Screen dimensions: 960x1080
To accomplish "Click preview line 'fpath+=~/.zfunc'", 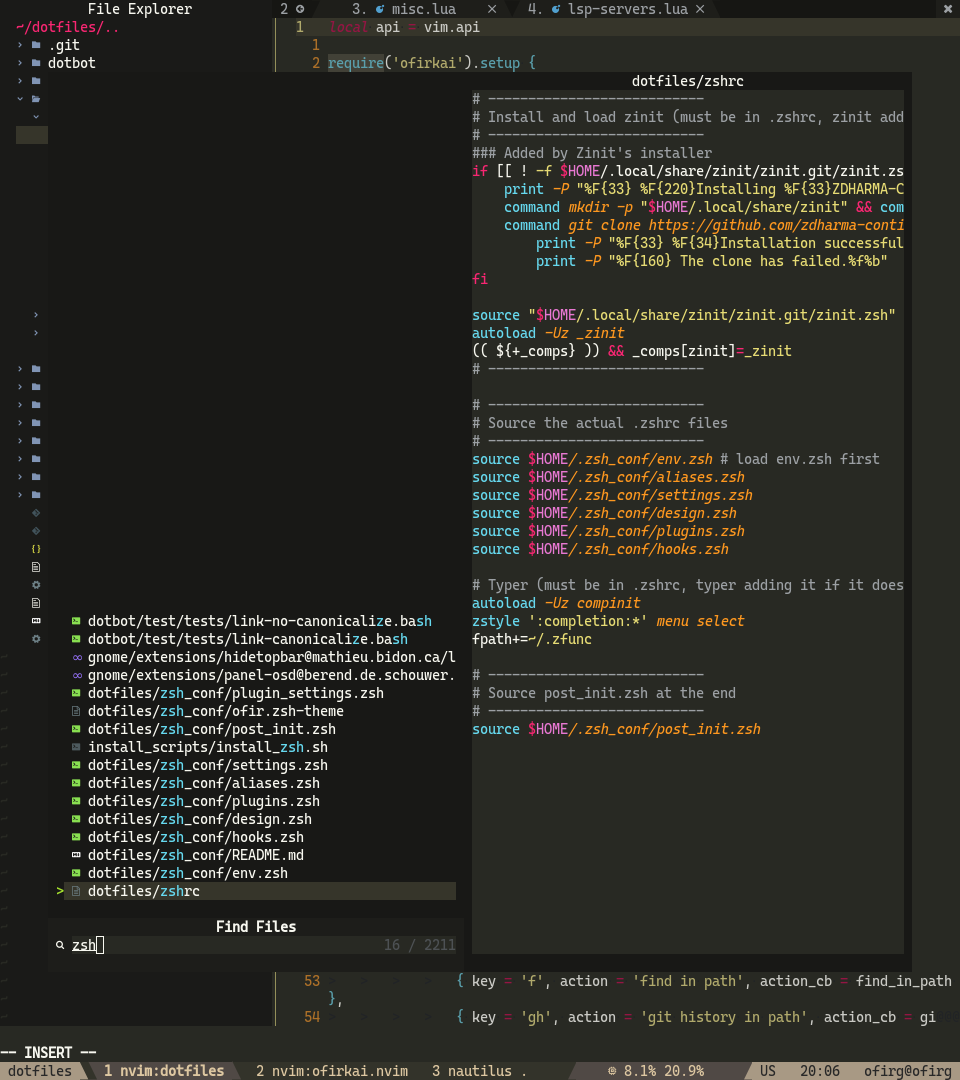I will tap(532, 639).
